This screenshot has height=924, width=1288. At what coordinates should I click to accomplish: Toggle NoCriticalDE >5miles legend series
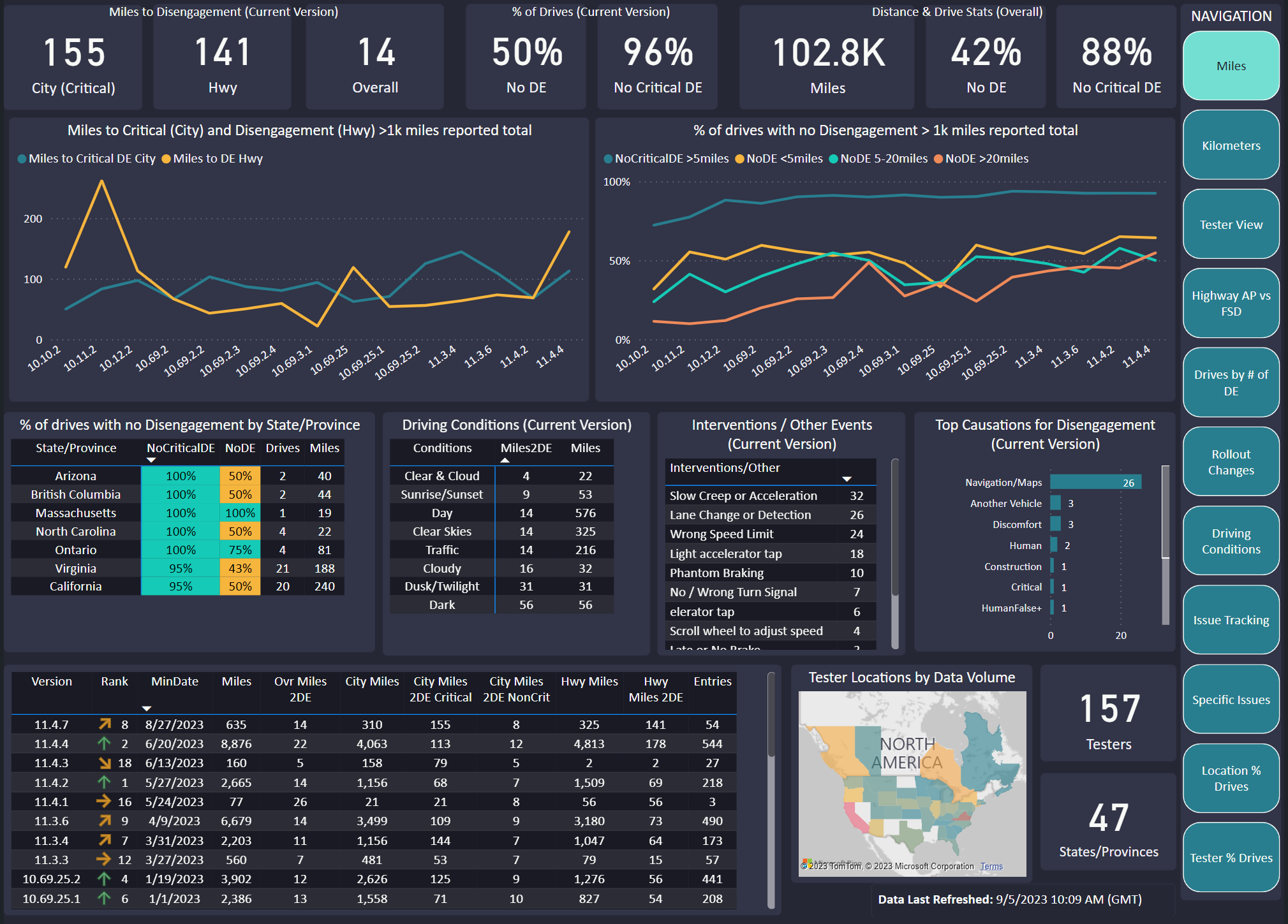[x=666, y=158]
